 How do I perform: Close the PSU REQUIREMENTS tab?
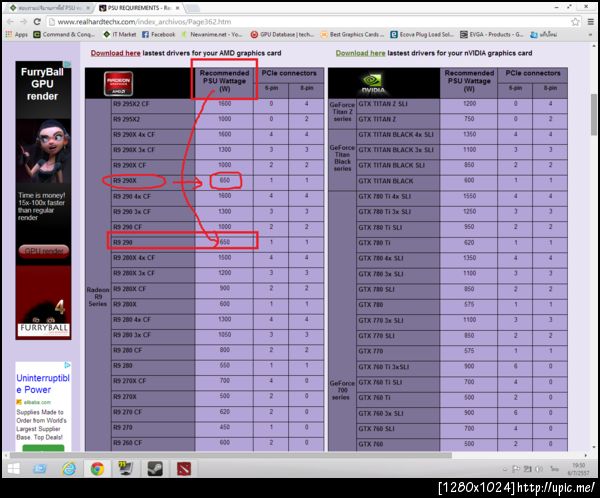coord(178,8)
